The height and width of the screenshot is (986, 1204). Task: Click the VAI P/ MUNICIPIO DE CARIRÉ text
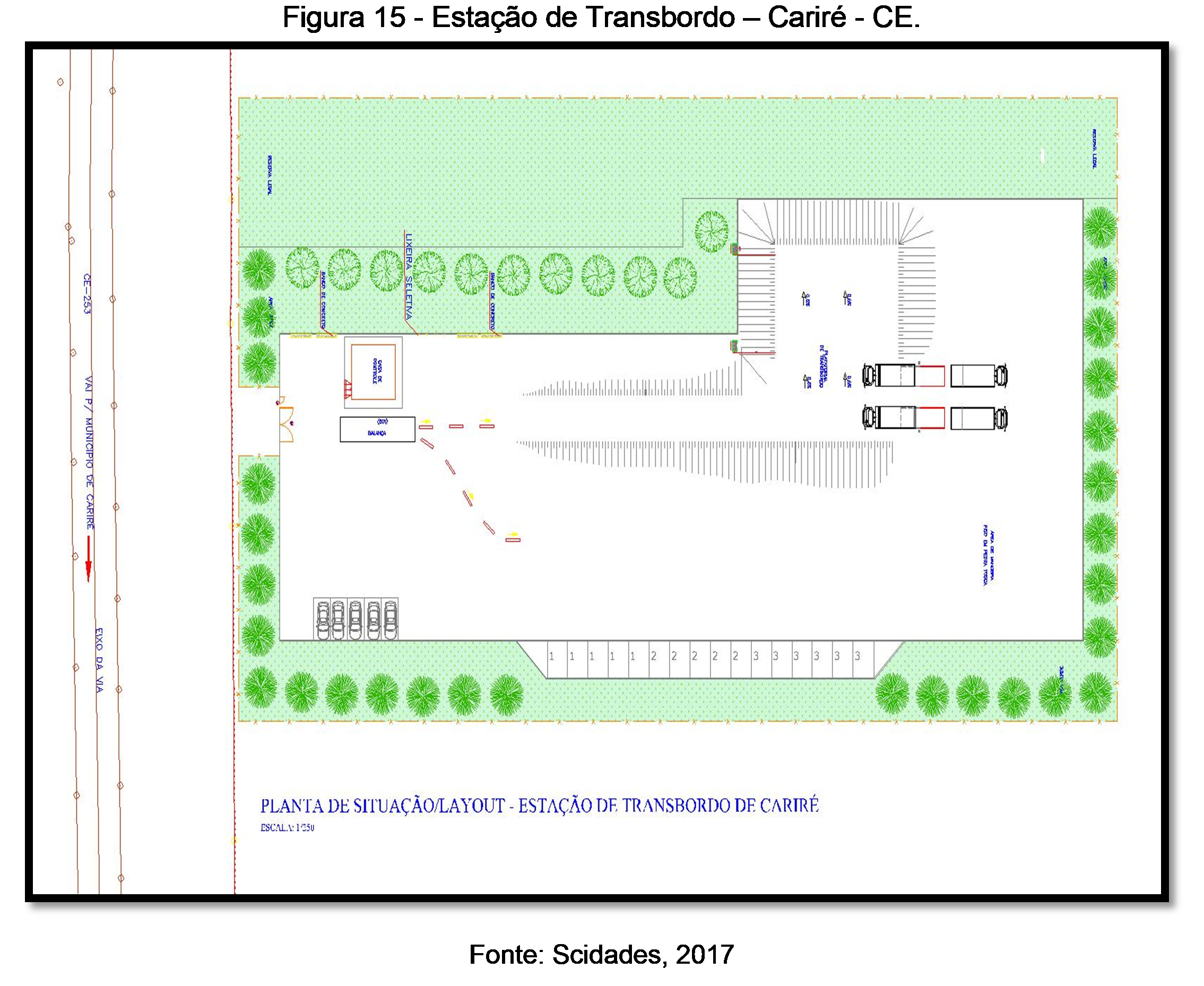(x=90, y=453)
